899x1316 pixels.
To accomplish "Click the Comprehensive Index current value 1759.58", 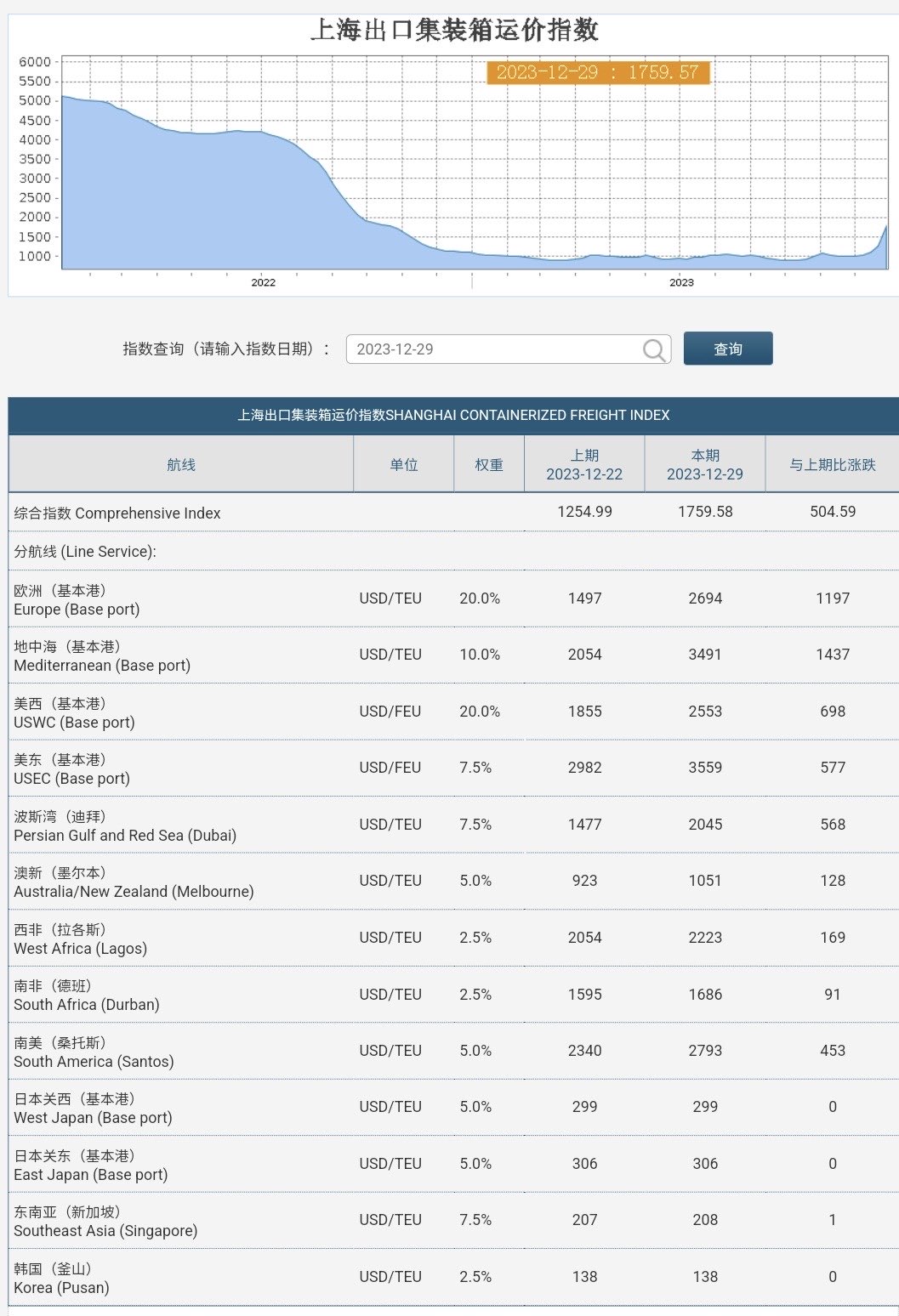I will click(705, 512).
